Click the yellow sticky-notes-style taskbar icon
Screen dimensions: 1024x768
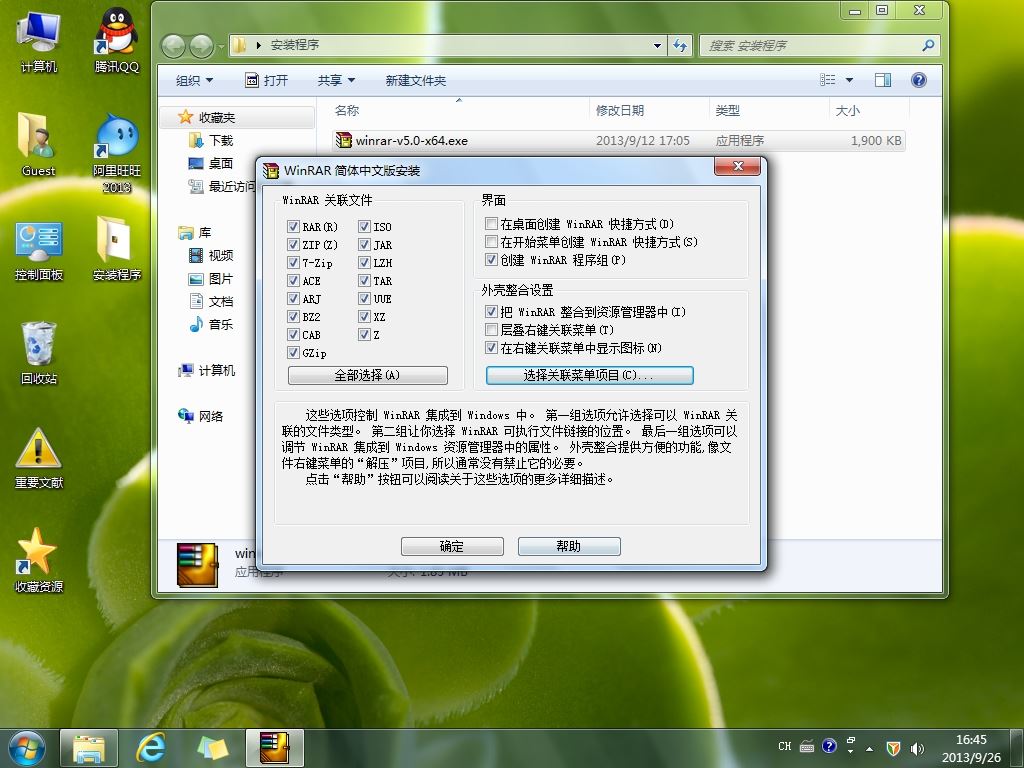coord(213,748)
